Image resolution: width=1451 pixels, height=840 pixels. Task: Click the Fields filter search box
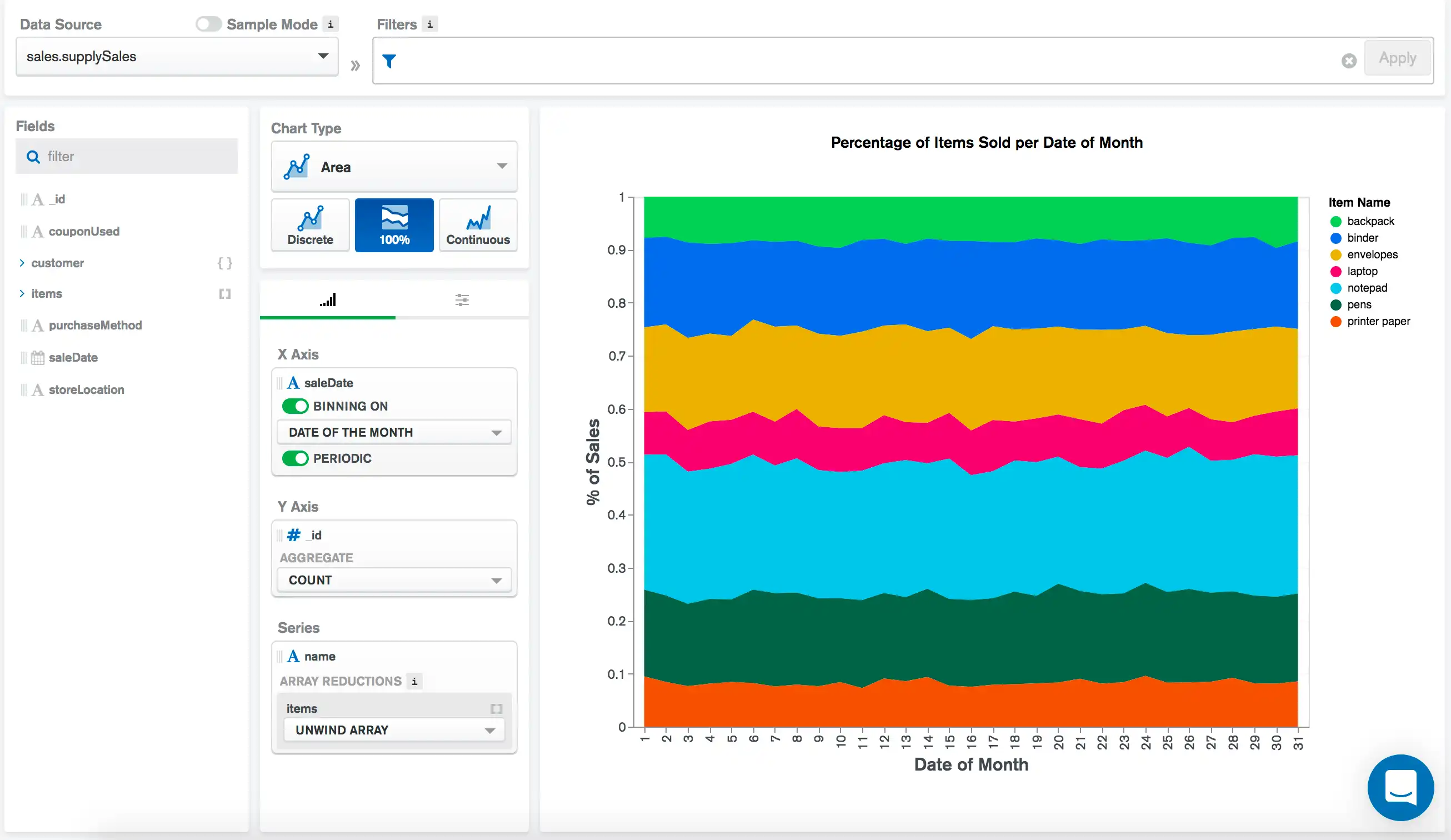point(127,156)
